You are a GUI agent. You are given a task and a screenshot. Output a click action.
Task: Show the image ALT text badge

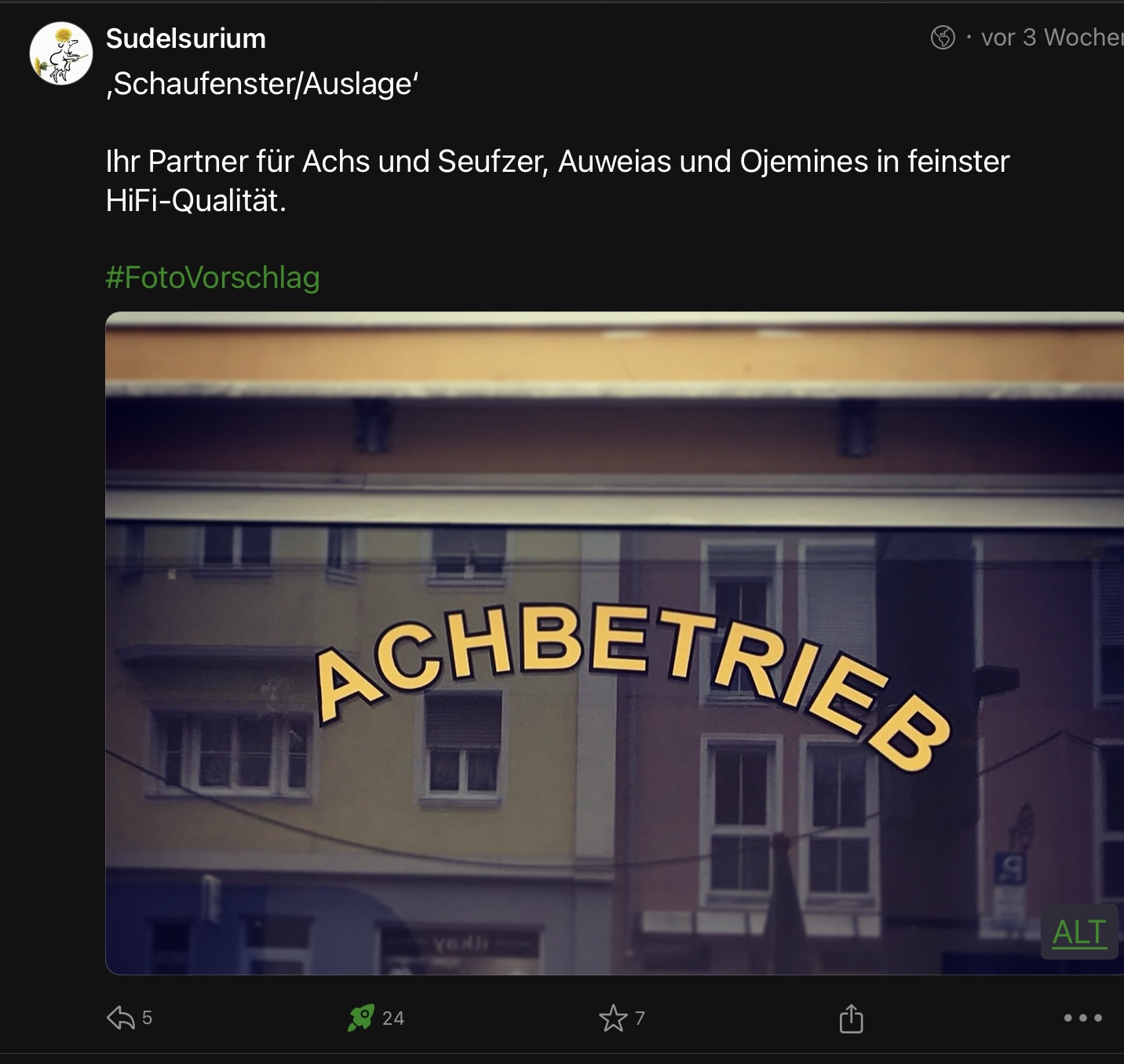point(1079,932)
